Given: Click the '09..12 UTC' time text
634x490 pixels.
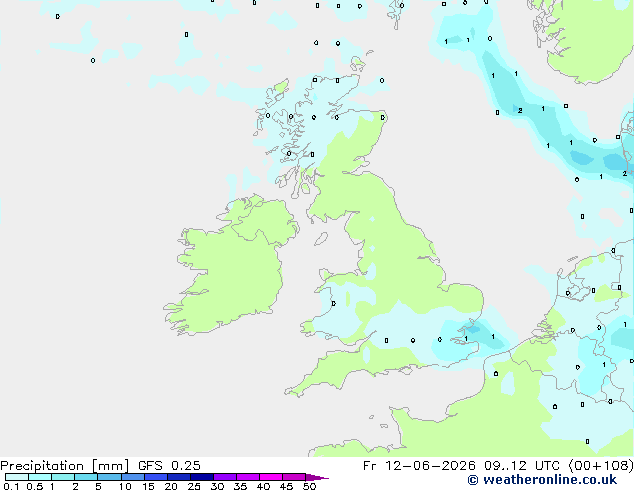Looking at the screenshot, I should click(x=522, y=466).
